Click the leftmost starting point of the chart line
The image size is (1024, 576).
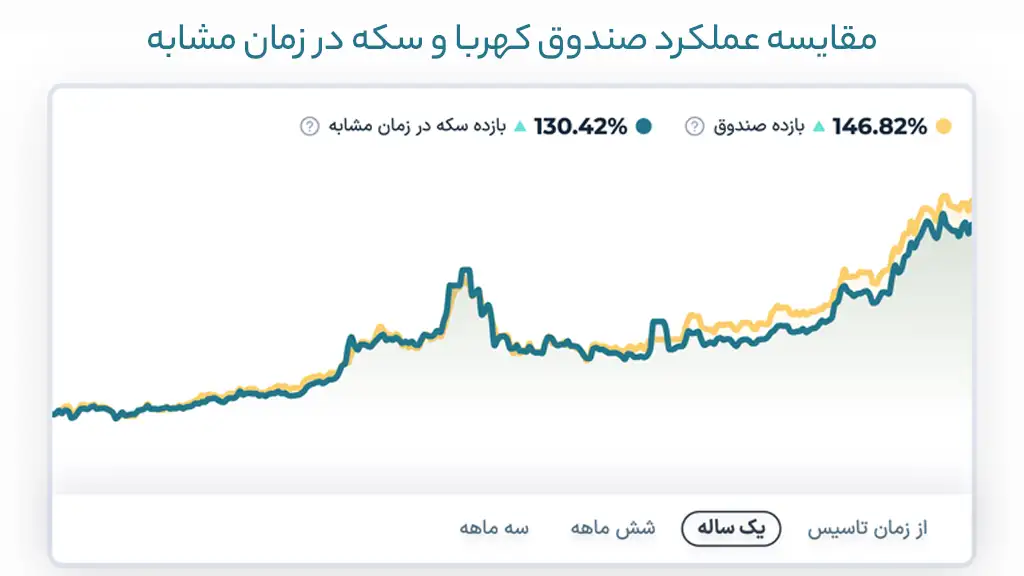[x=54, y=412]
